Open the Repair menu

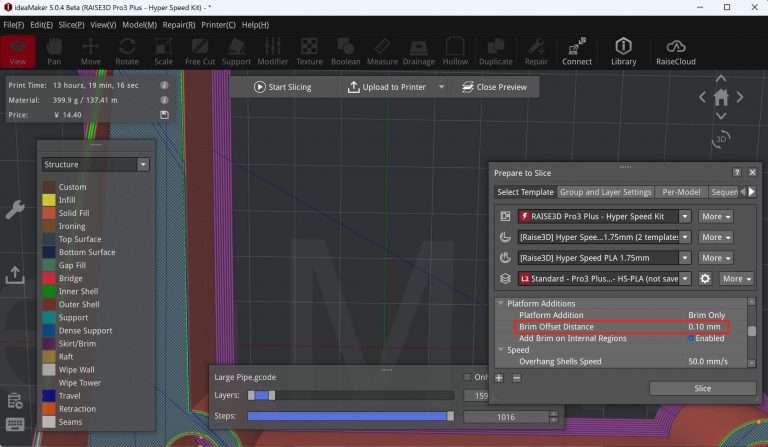(x=179, y=24)
